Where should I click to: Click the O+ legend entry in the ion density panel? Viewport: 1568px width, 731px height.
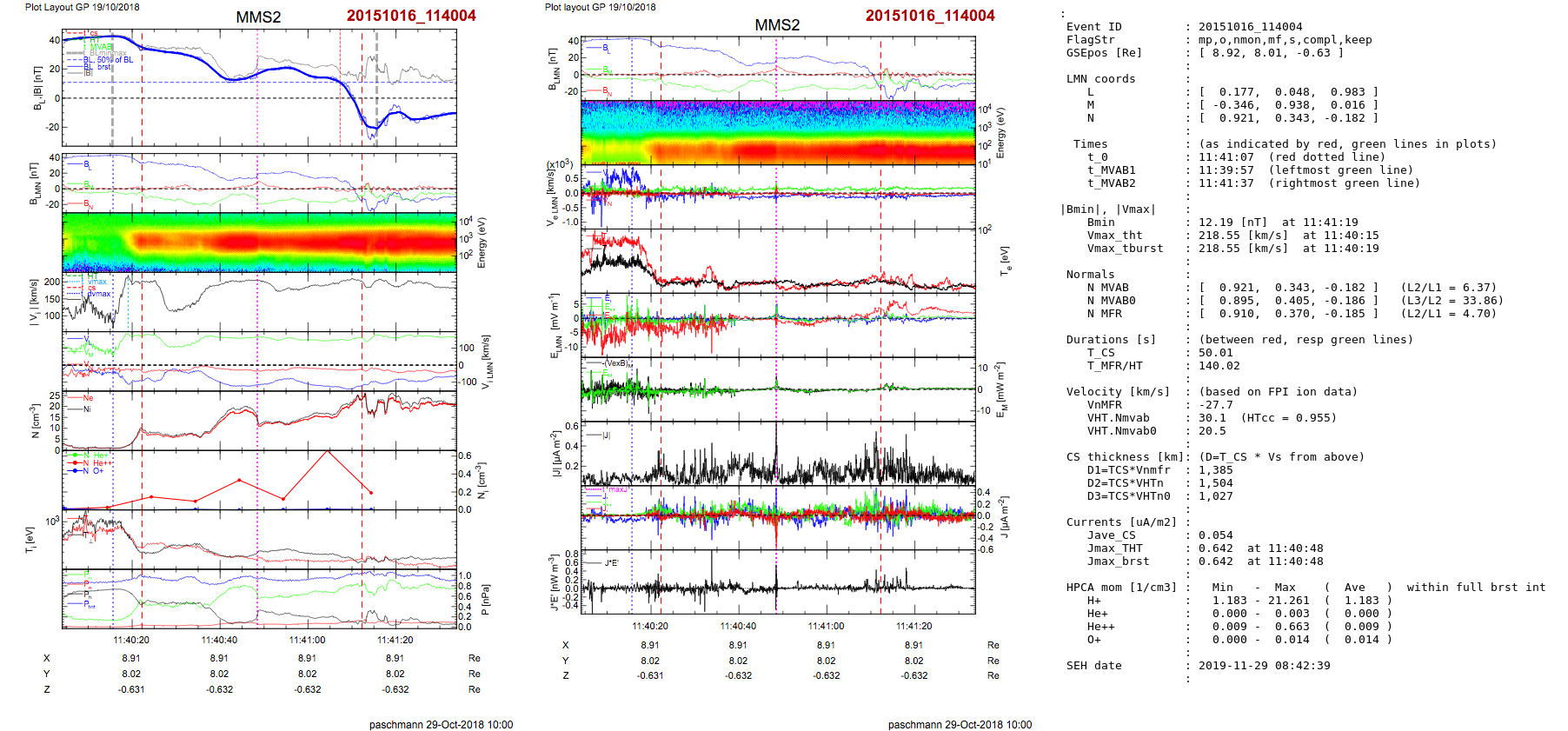(97, 471)
